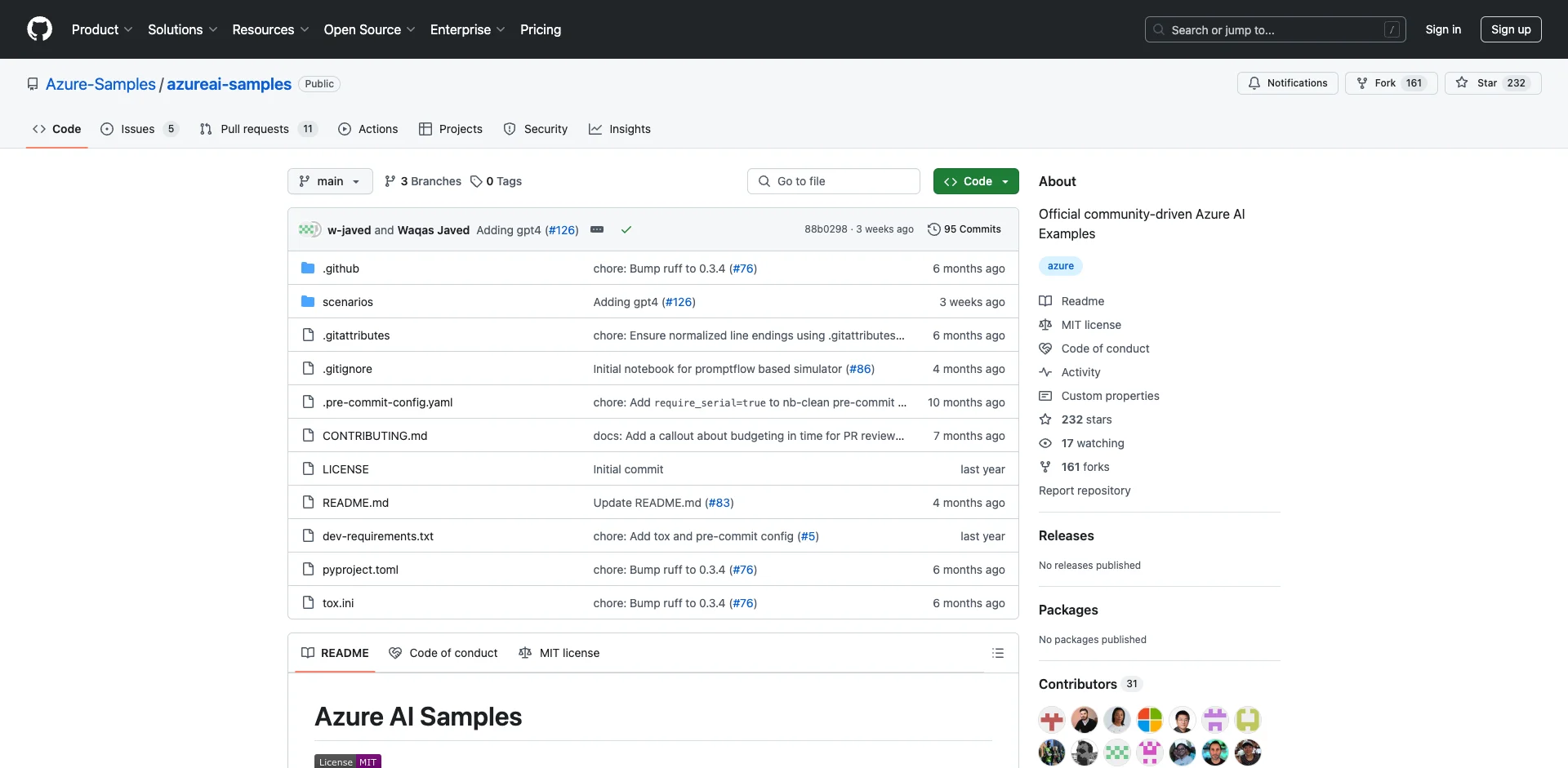Click Report repository
This screenshot has height=768, width=1568.
point(1085,491)
